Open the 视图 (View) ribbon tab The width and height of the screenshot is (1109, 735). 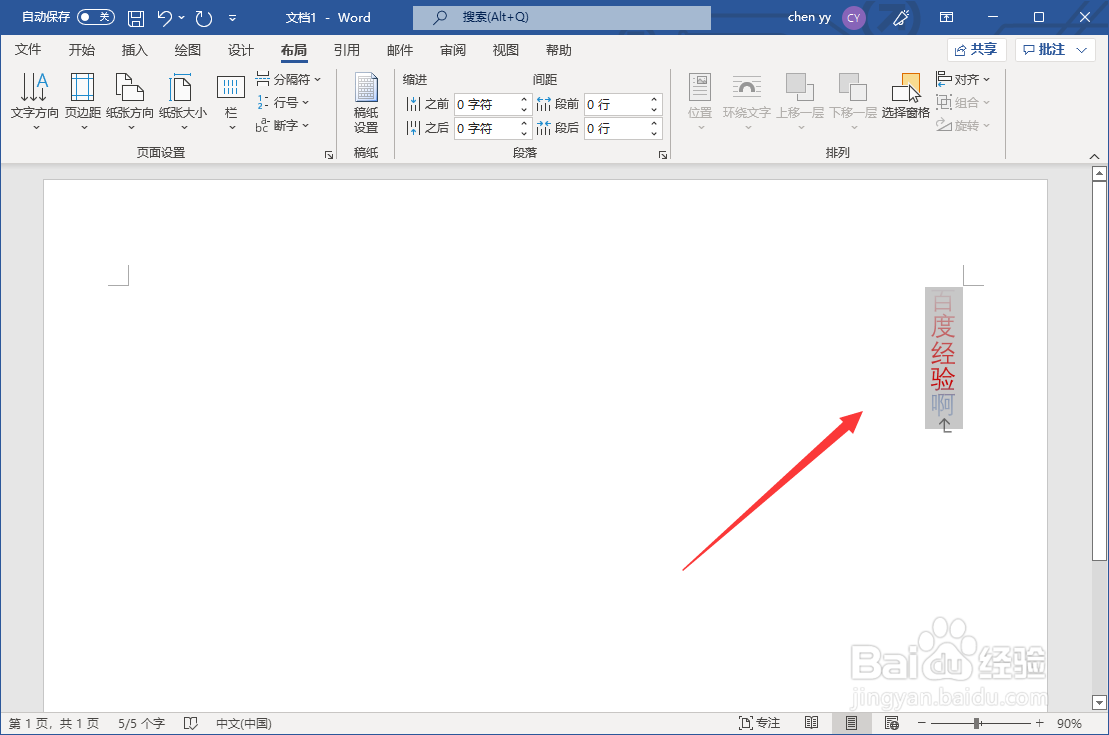click(x=505, y=49)
